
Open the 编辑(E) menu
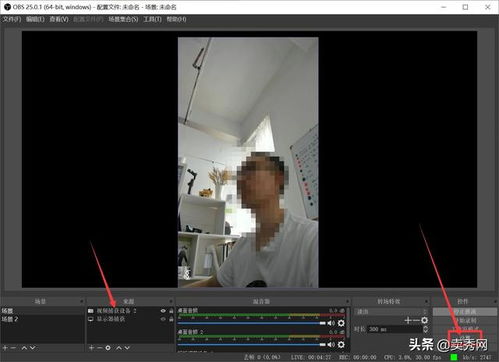click(x=35, y=19)
